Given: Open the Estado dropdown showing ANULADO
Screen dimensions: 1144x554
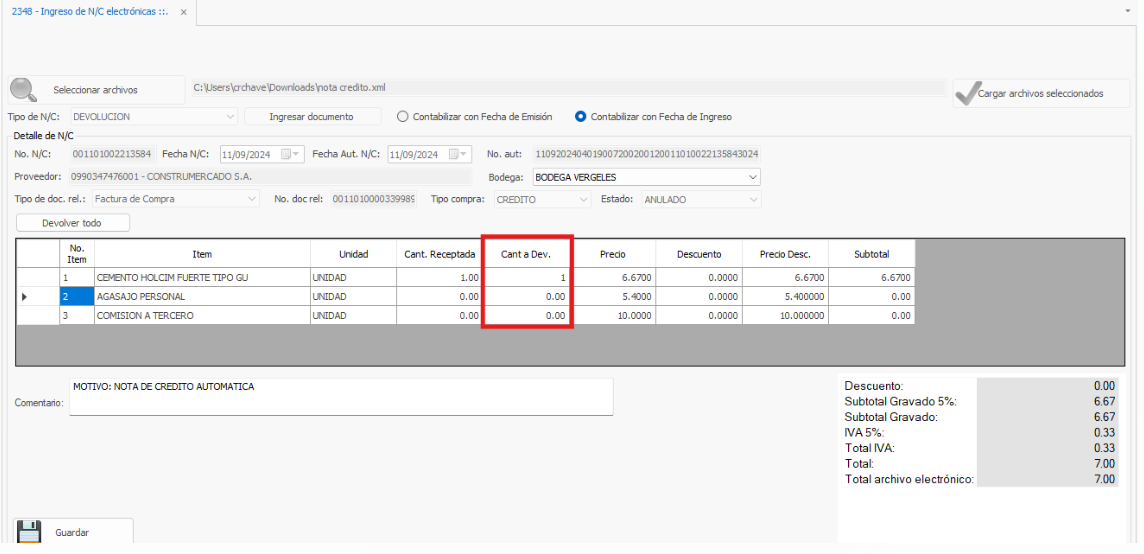Looking at the screenshot, I should point(752,199).
